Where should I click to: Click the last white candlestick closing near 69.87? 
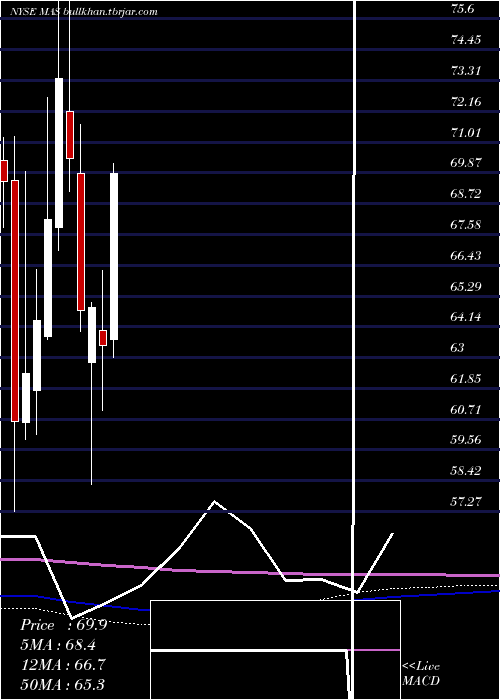click(x=114, y=257)
